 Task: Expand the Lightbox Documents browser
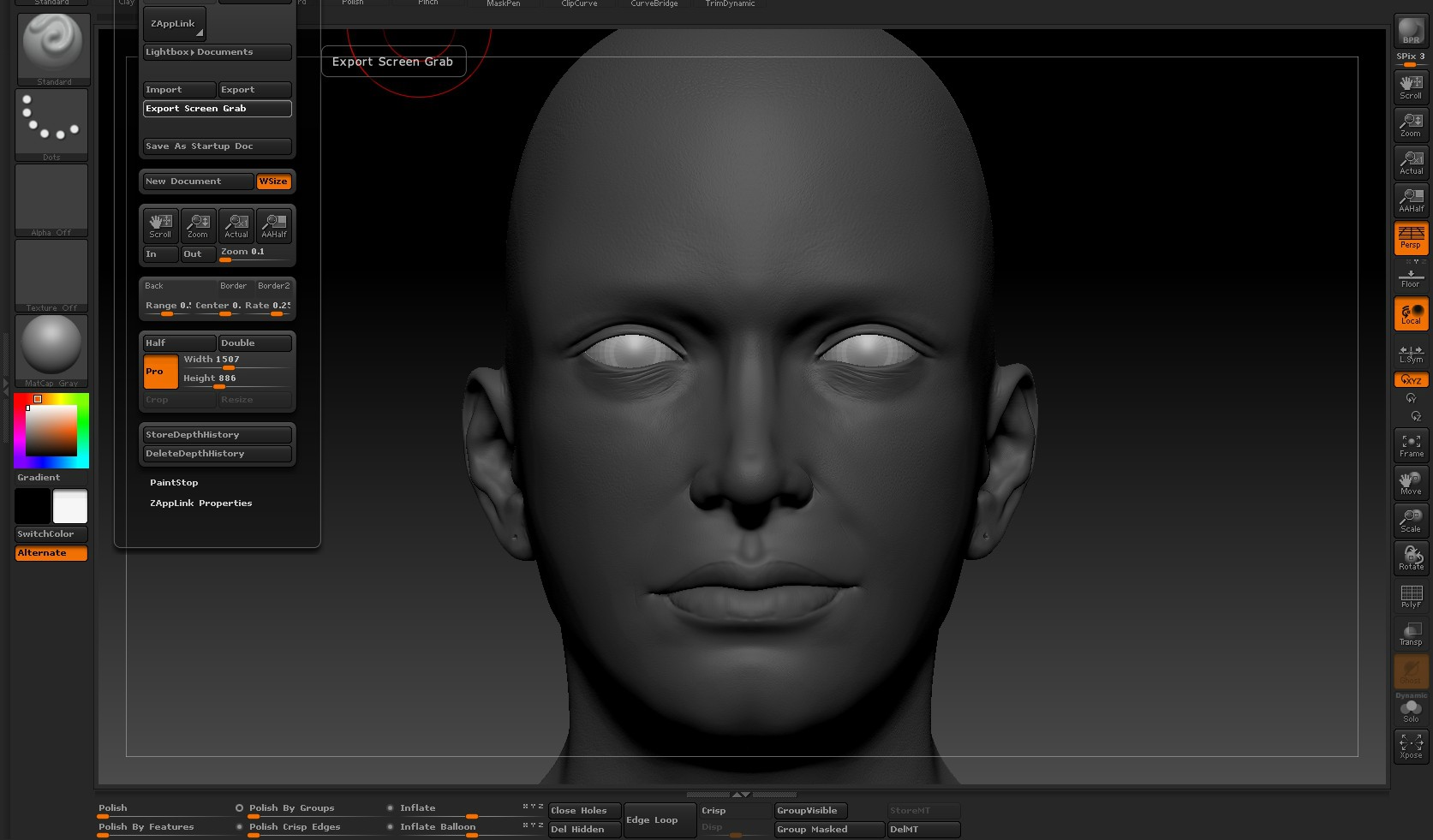point(217,52)
